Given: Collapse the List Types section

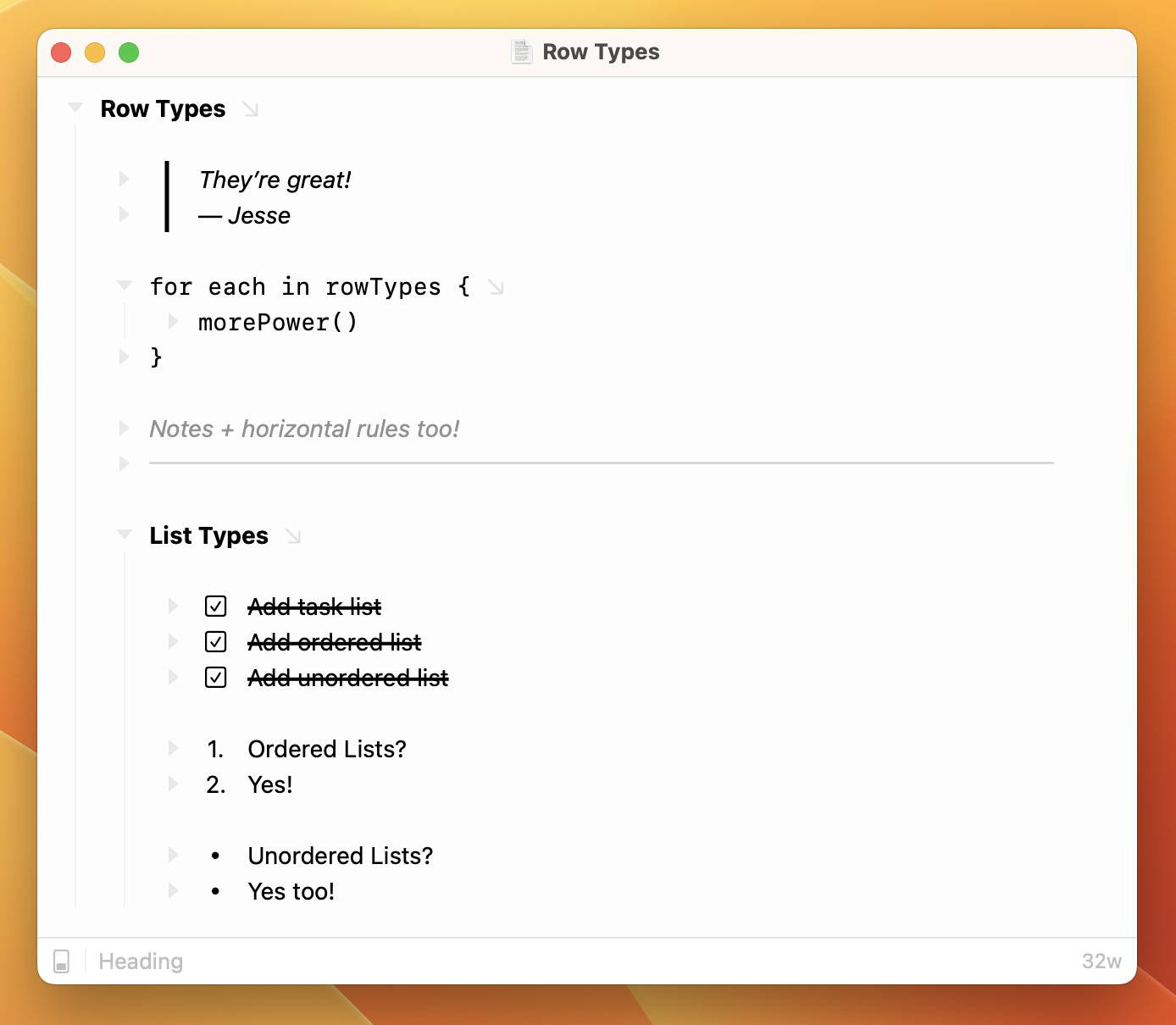Looking at the screenshot, I should 125,535.
